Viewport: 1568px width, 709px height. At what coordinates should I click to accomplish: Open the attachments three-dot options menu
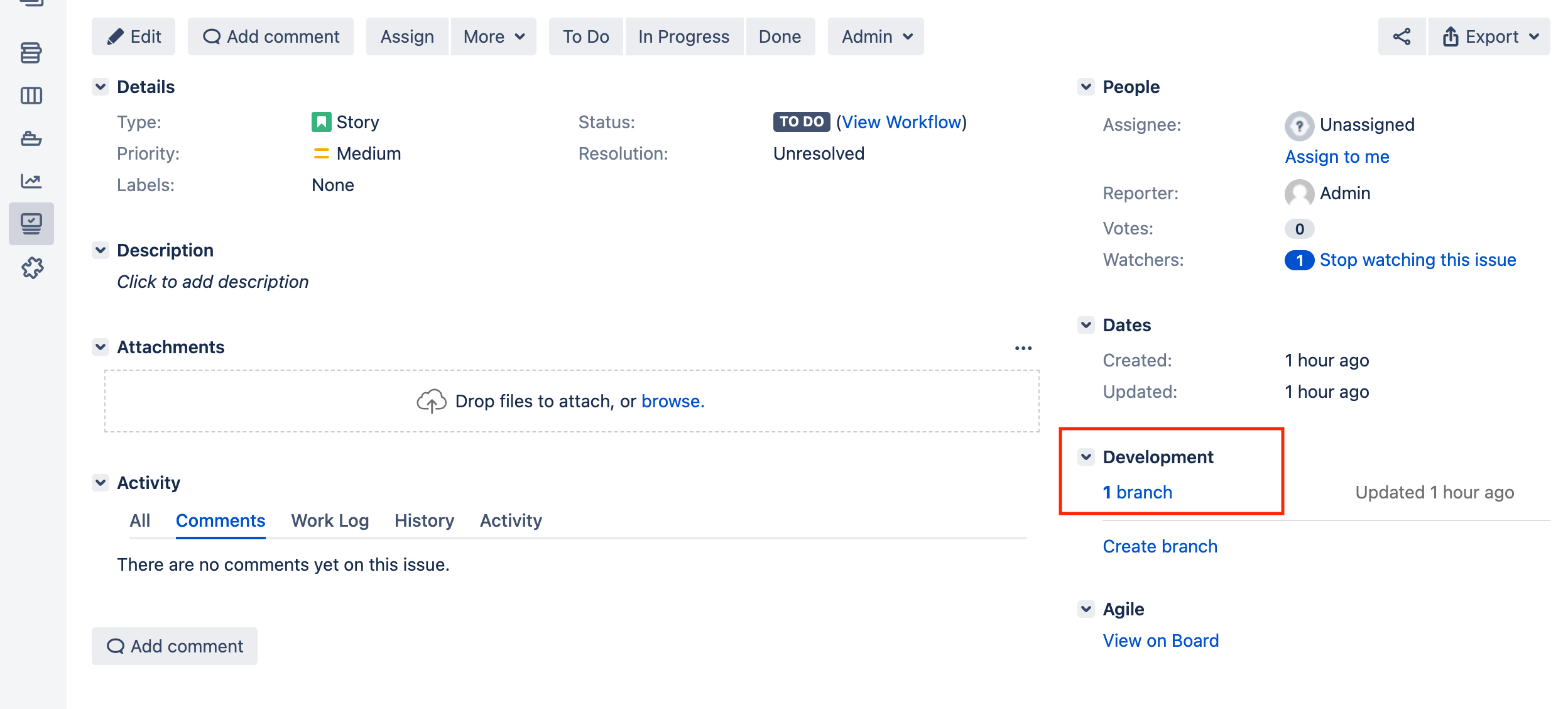point(1023,348)
